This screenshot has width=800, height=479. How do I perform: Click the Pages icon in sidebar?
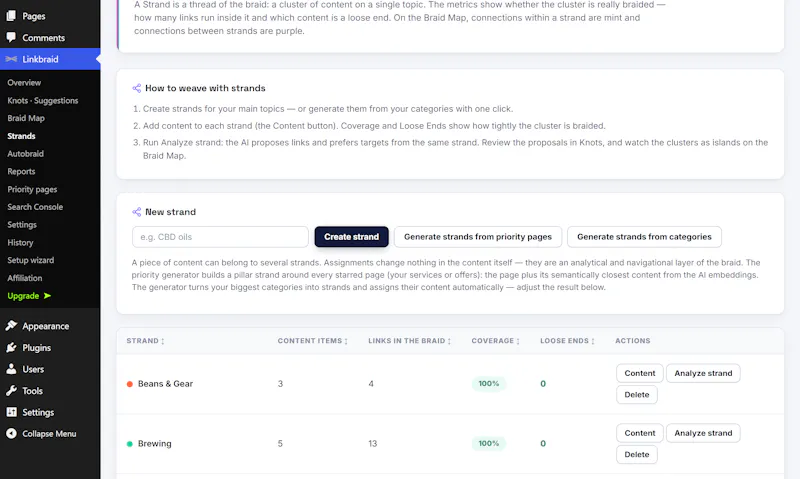click(11, 16)
